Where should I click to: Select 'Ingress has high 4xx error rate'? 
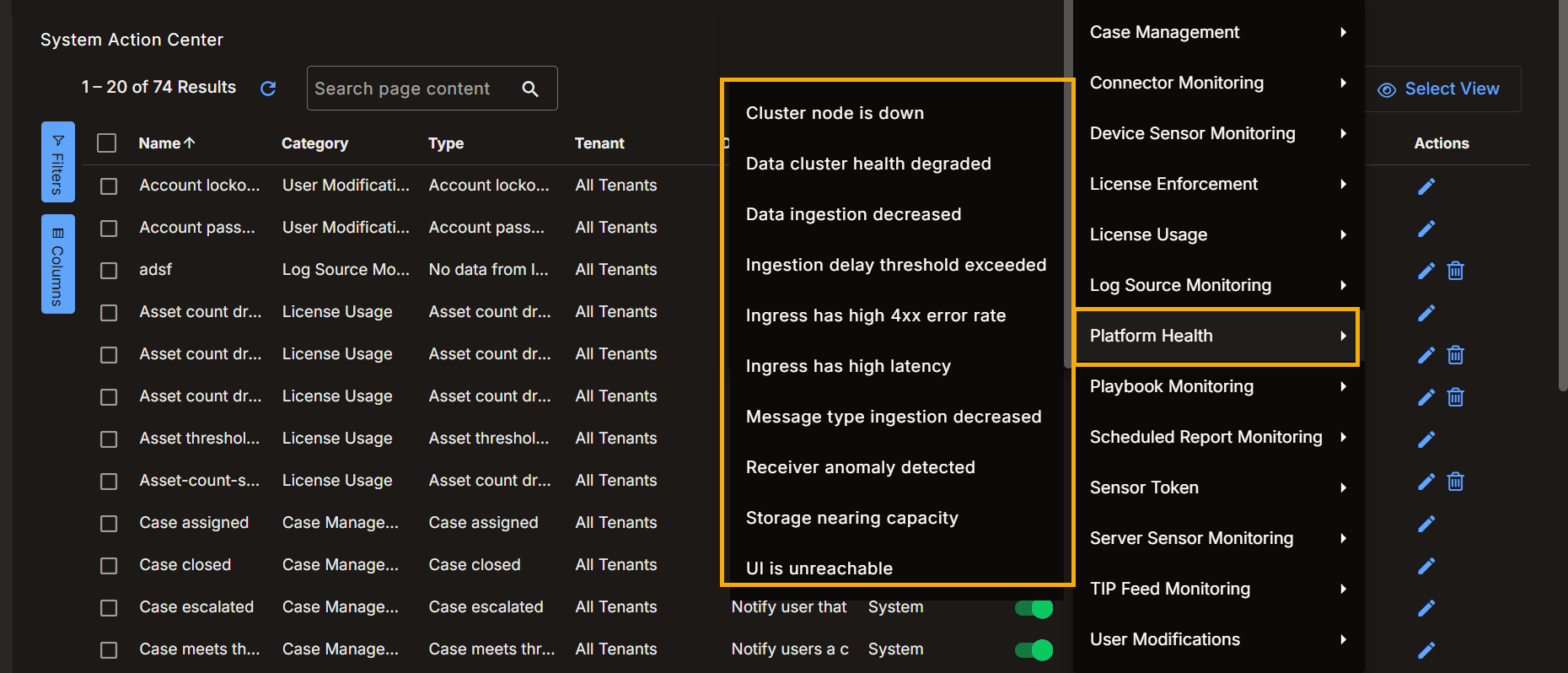tap(895, 315)
